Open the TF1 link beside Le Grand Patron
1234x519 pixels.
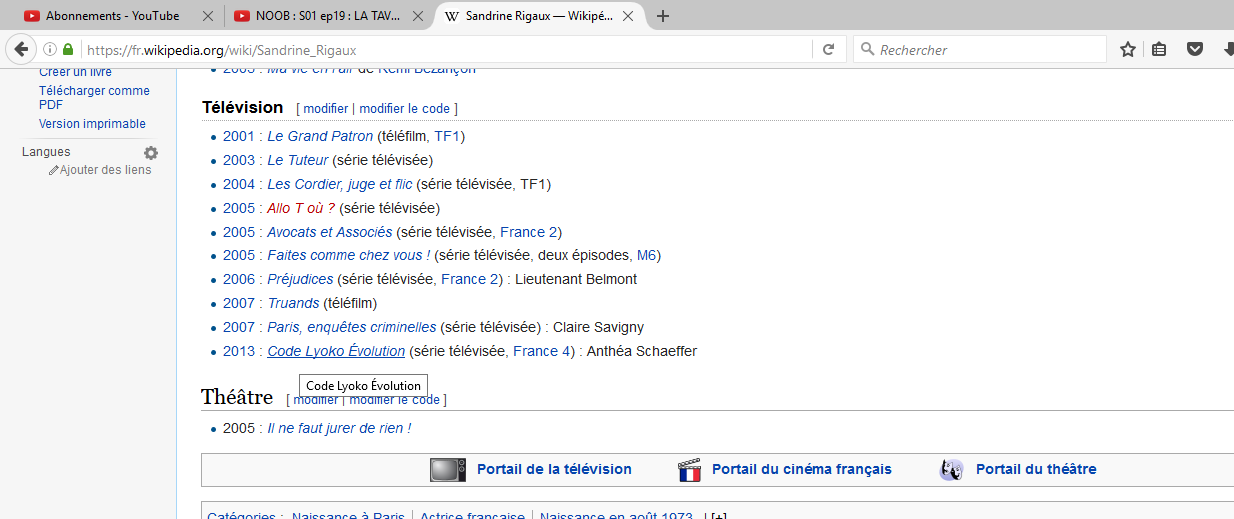[447, 136]
